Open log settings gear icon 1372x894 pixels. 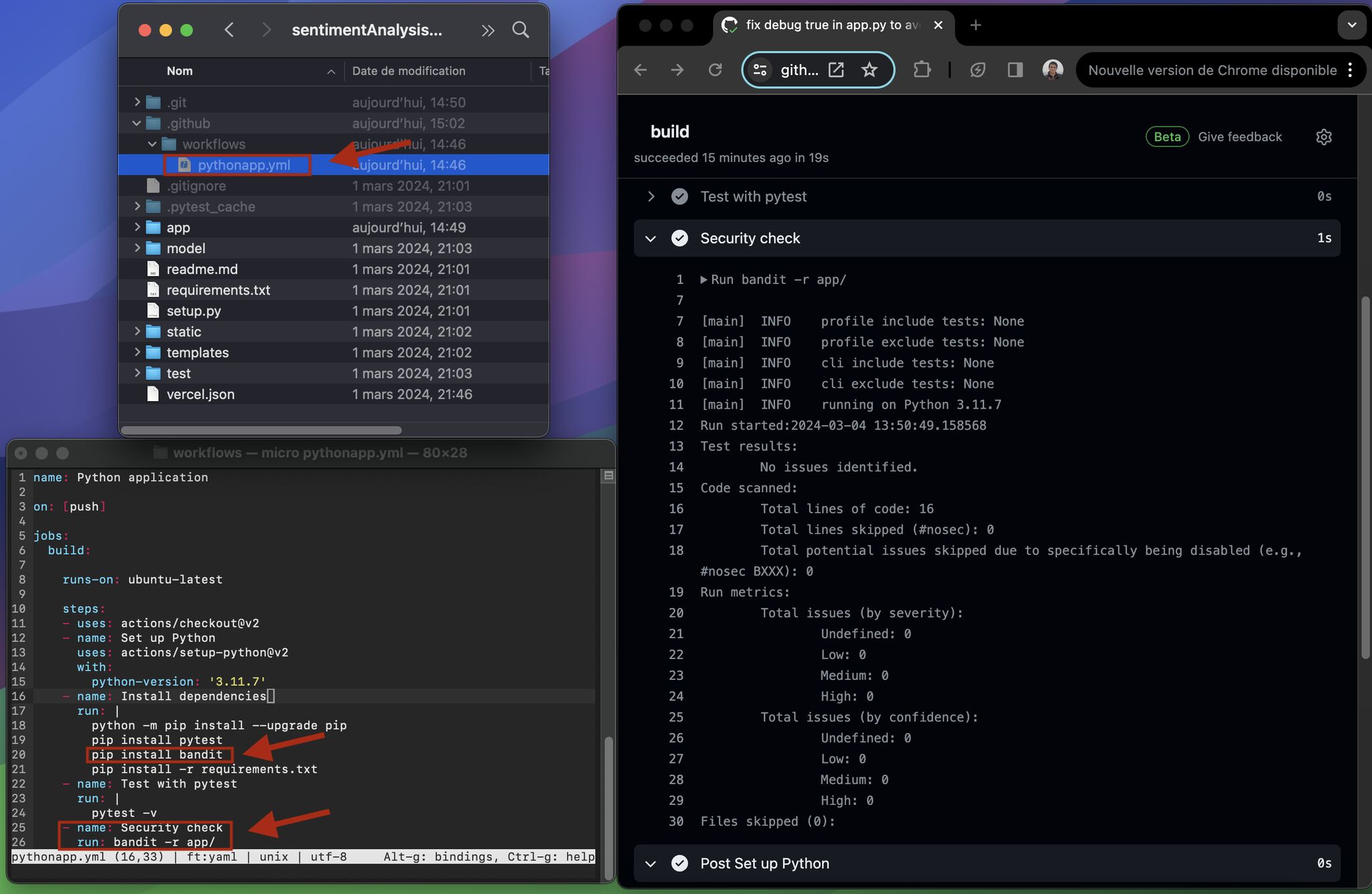[x=1324, y=137]
